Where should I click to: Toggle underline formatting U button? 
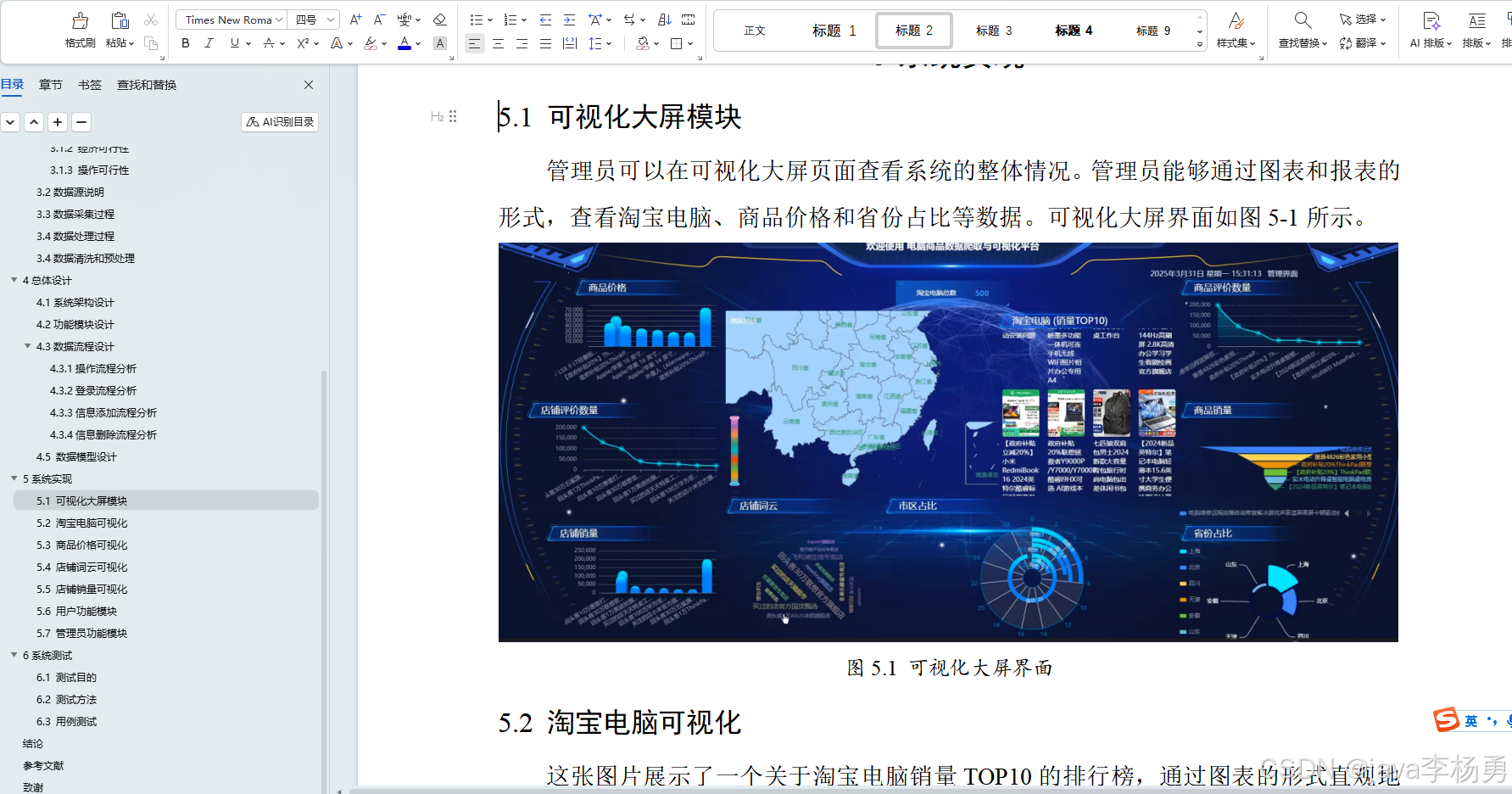coord(235,43)
